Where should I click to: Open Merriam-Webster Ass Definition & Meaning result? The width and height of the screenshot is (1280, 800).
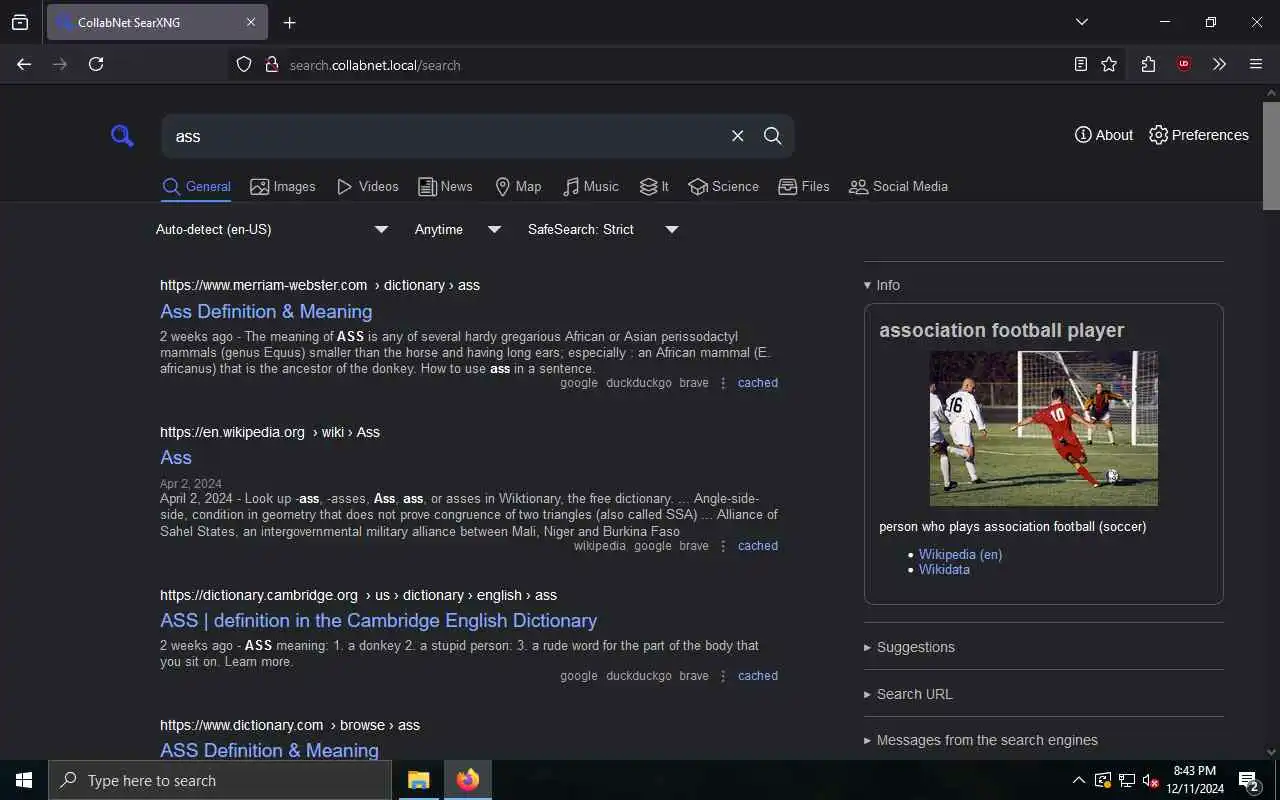click(266, 312)
